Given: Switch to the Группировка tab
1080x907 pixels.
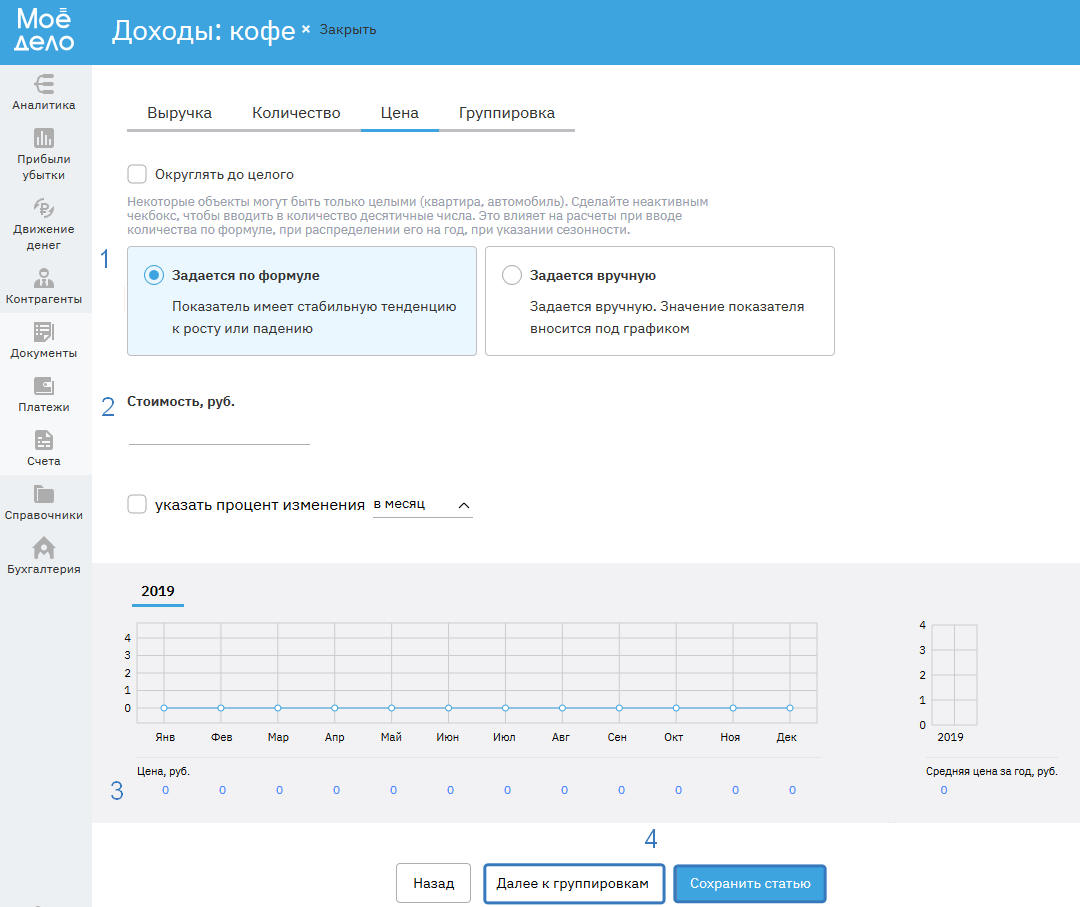Looking at the screenshot, I should coord(507,113).
